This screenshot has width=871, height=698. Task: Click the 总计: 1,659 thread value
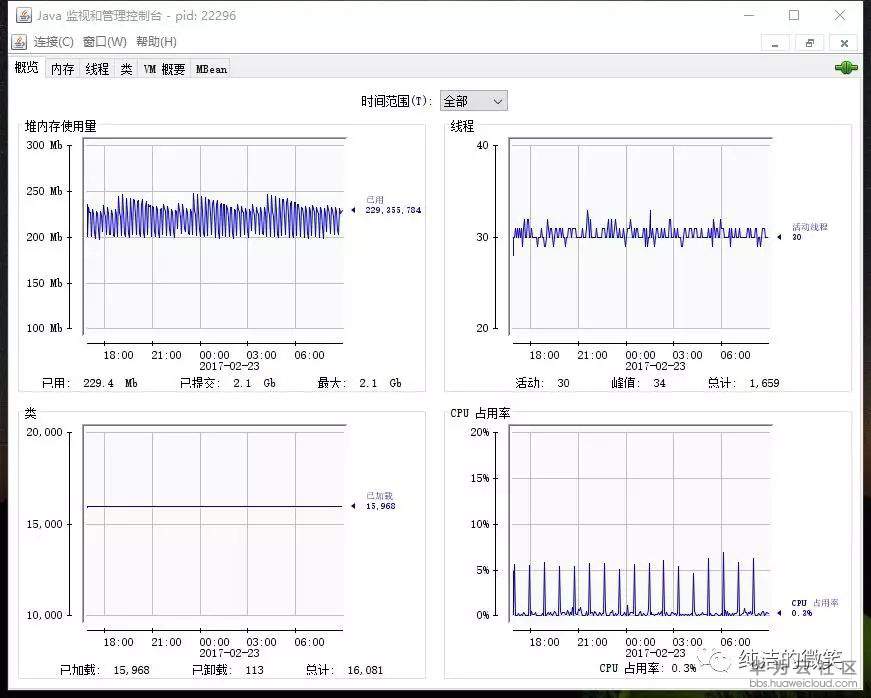(x=743, y=383)
